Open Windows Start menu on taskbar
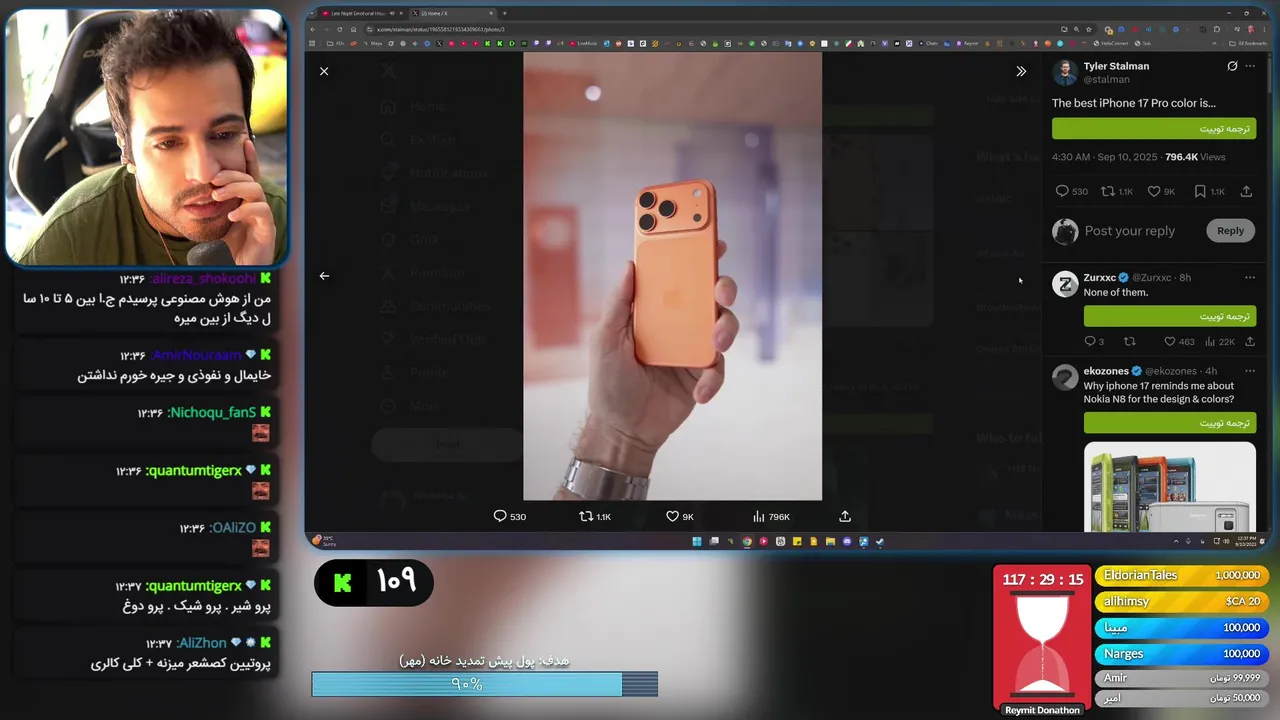1280x720 pixels. click(x=697, y=541)
